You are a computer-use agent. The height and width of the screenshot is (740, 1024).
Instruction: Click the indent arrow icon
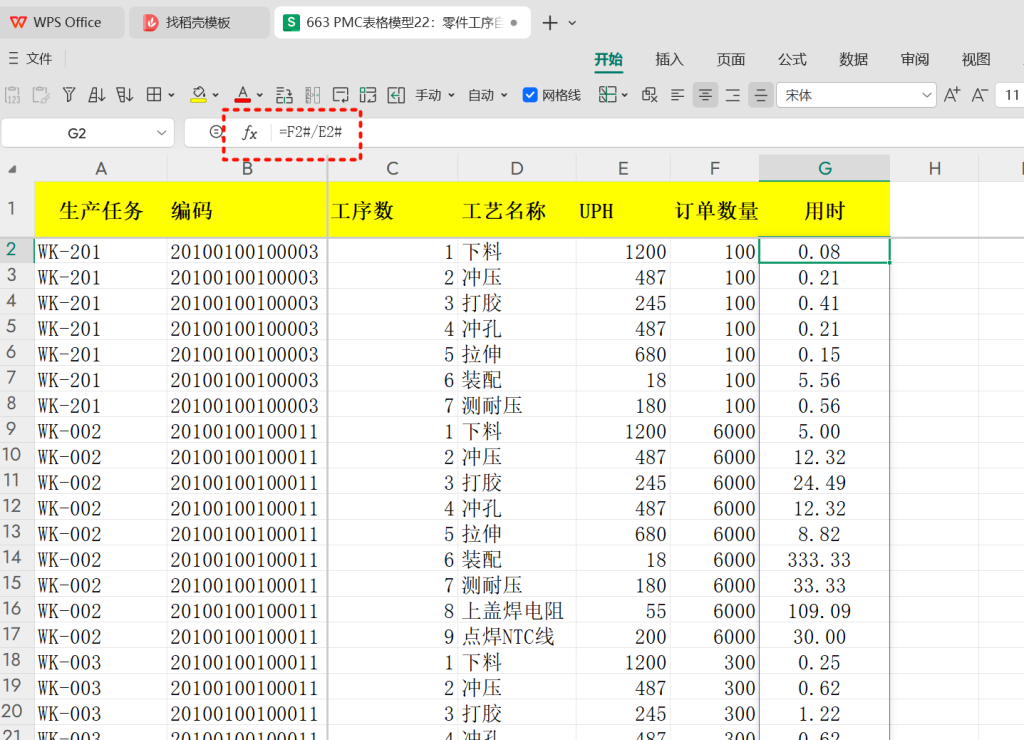(396, 95)
